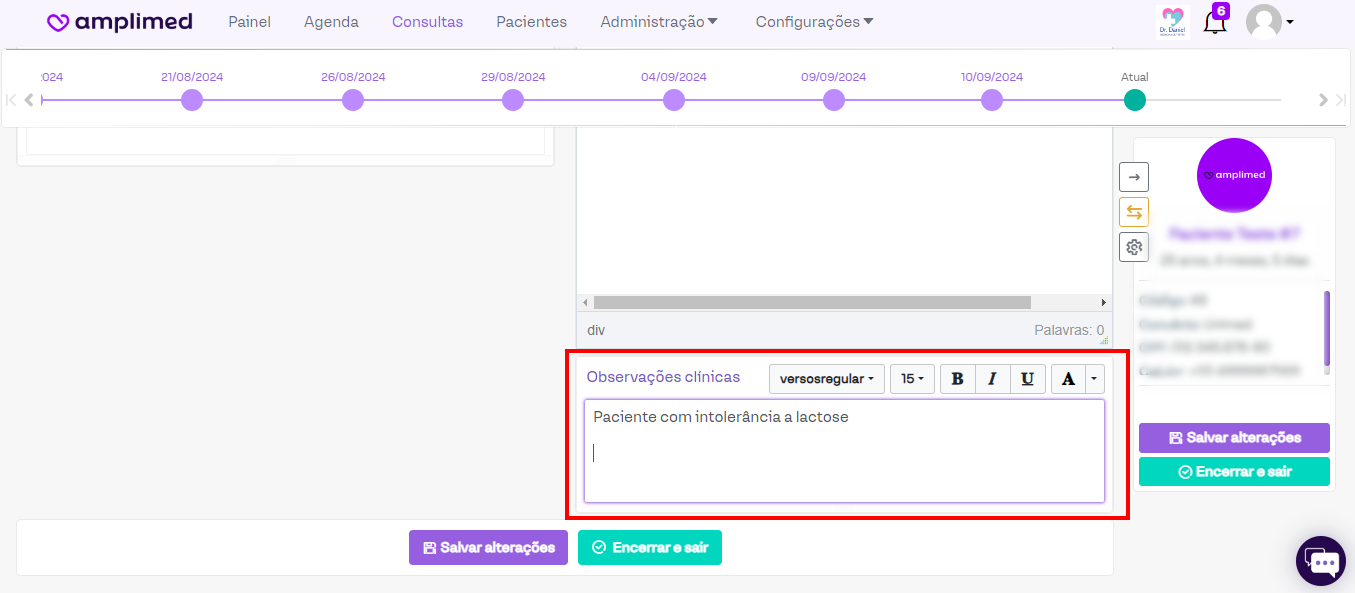Screen dimensions: 1355x593
Task: Click bottom Salvar alterações button
Action: point(488,548)
